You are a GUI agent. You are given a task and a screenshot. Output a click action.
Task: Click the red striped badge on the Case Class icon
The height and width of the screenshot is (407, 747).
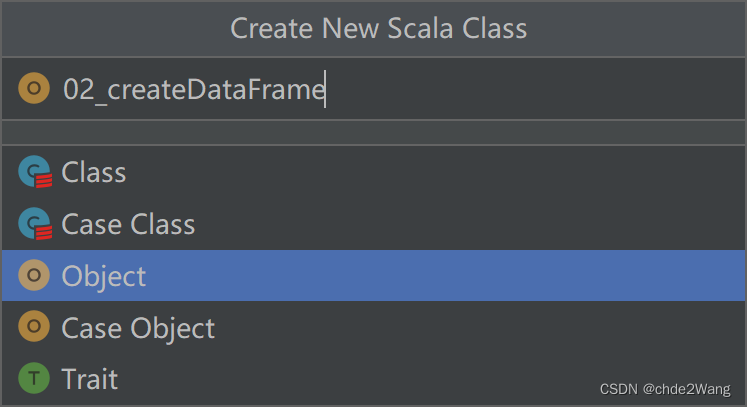tap(44, 233)
